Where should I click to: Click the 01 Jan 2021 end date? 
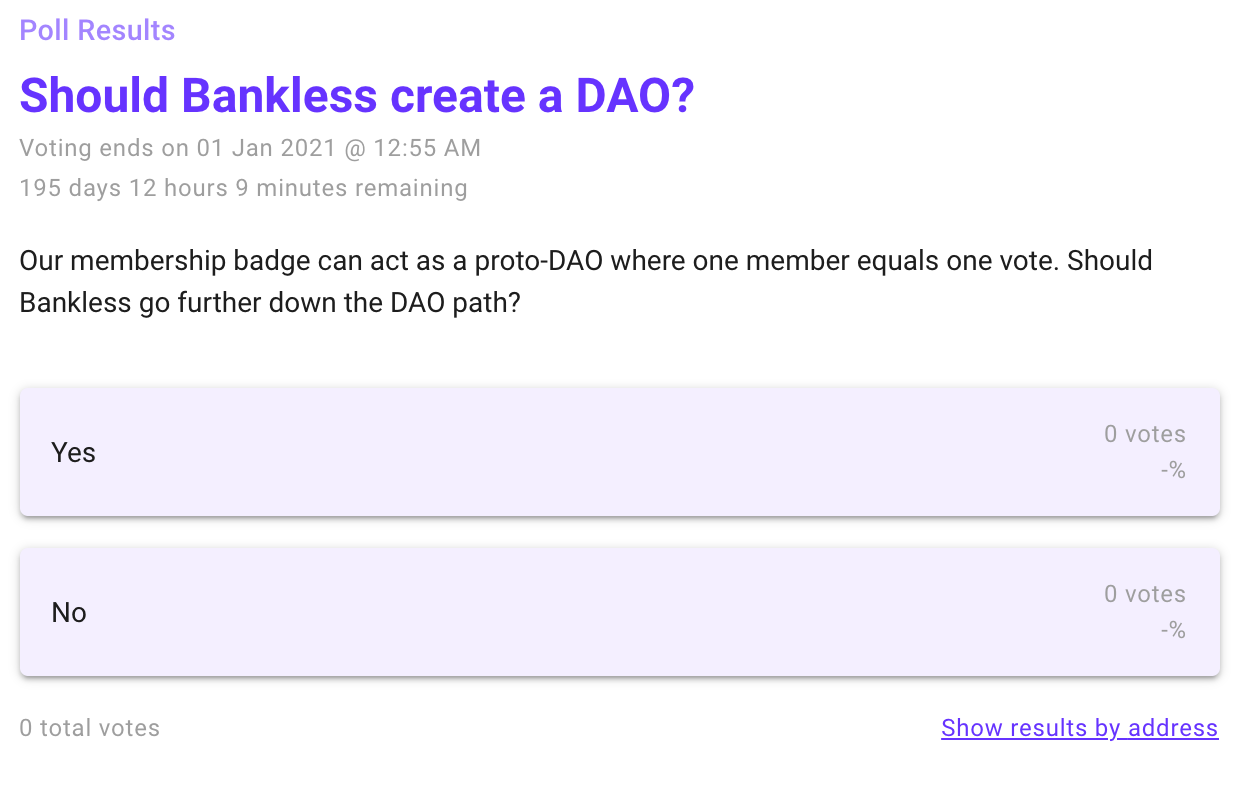267,149
